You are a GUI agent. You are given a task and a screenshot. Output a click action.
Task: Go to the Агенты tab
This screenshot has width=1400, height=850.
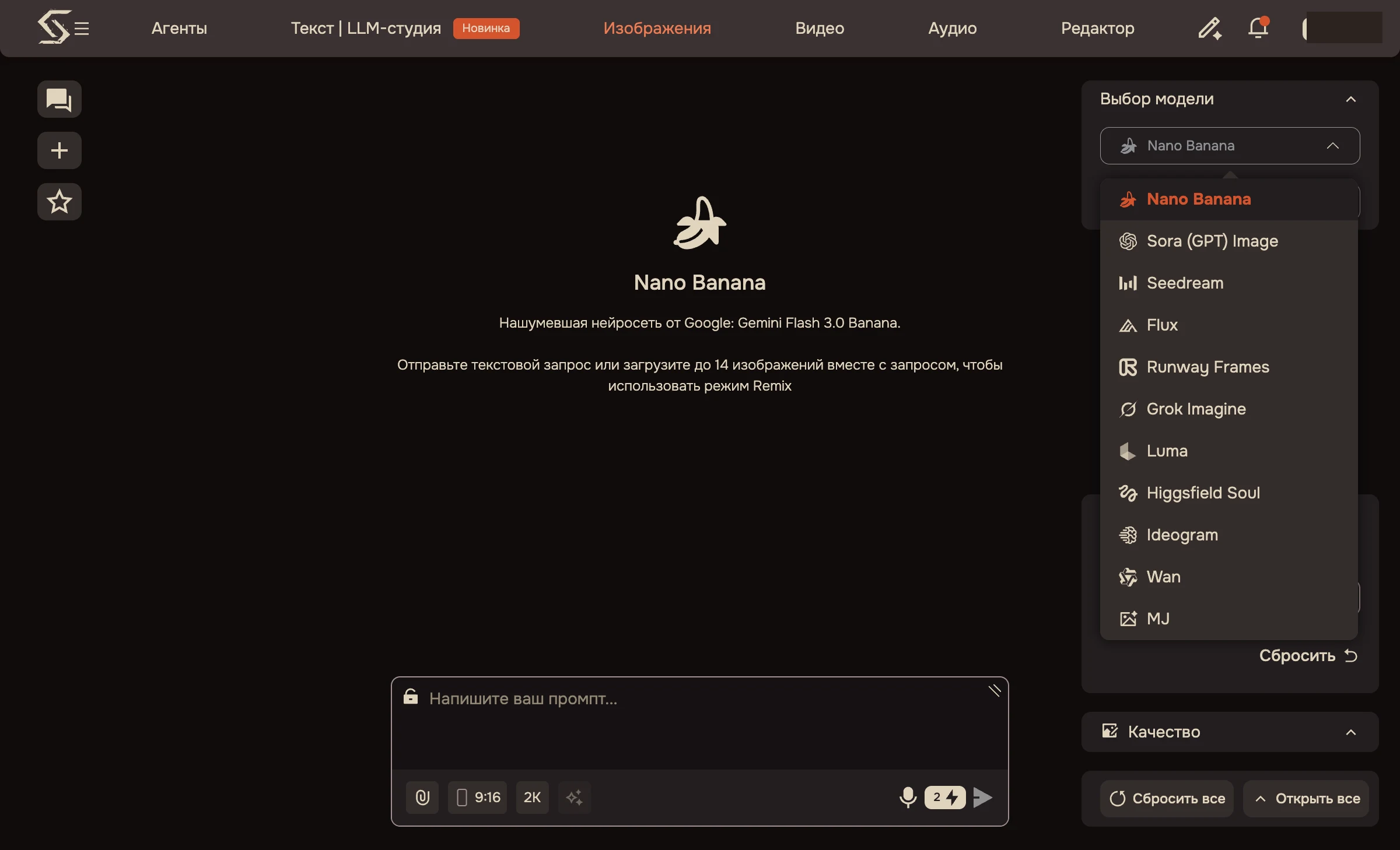pyautogui.click(x=179, y=28)
